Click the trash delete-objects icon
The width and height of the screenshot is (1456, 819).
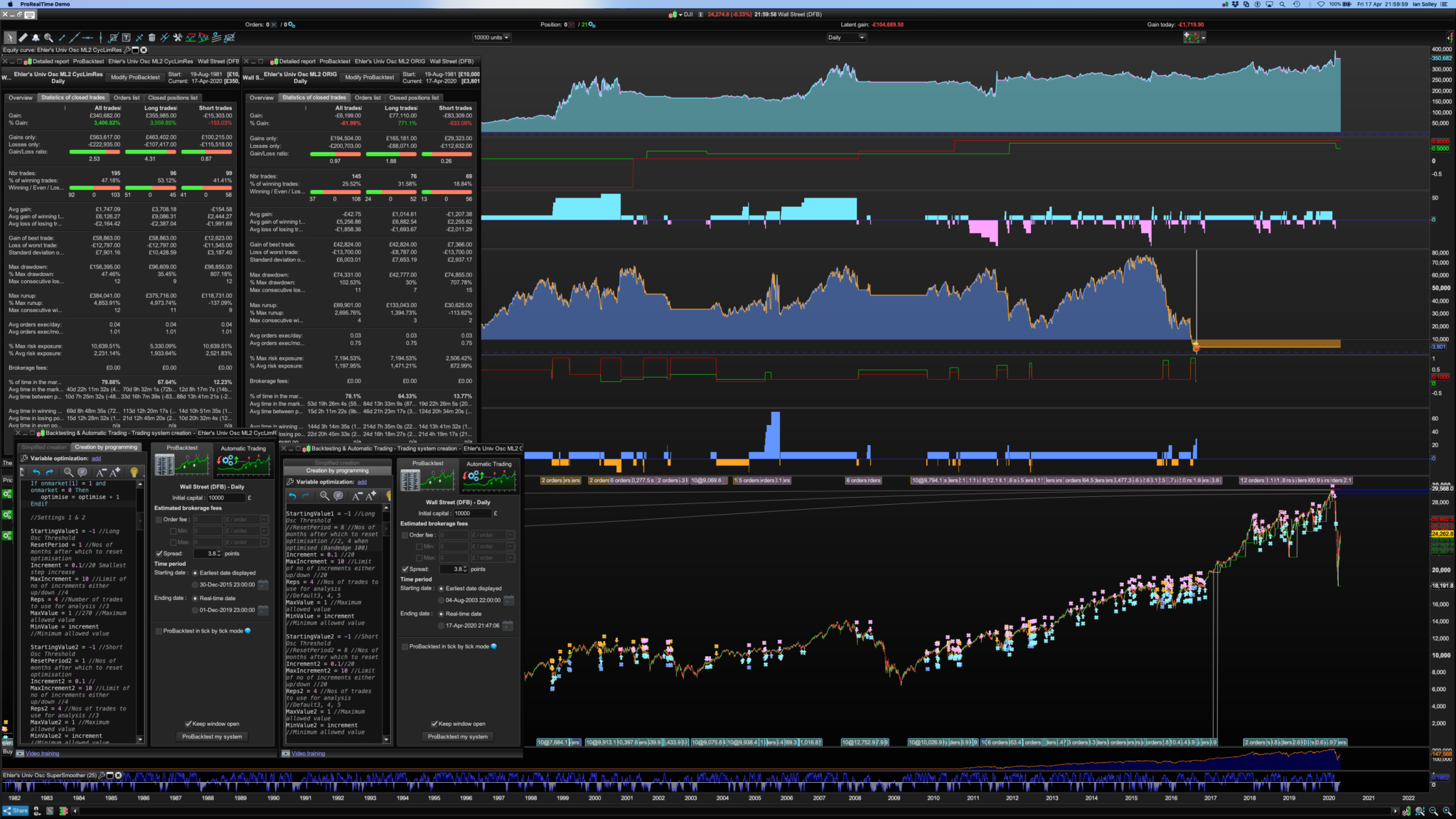point(151,38)
